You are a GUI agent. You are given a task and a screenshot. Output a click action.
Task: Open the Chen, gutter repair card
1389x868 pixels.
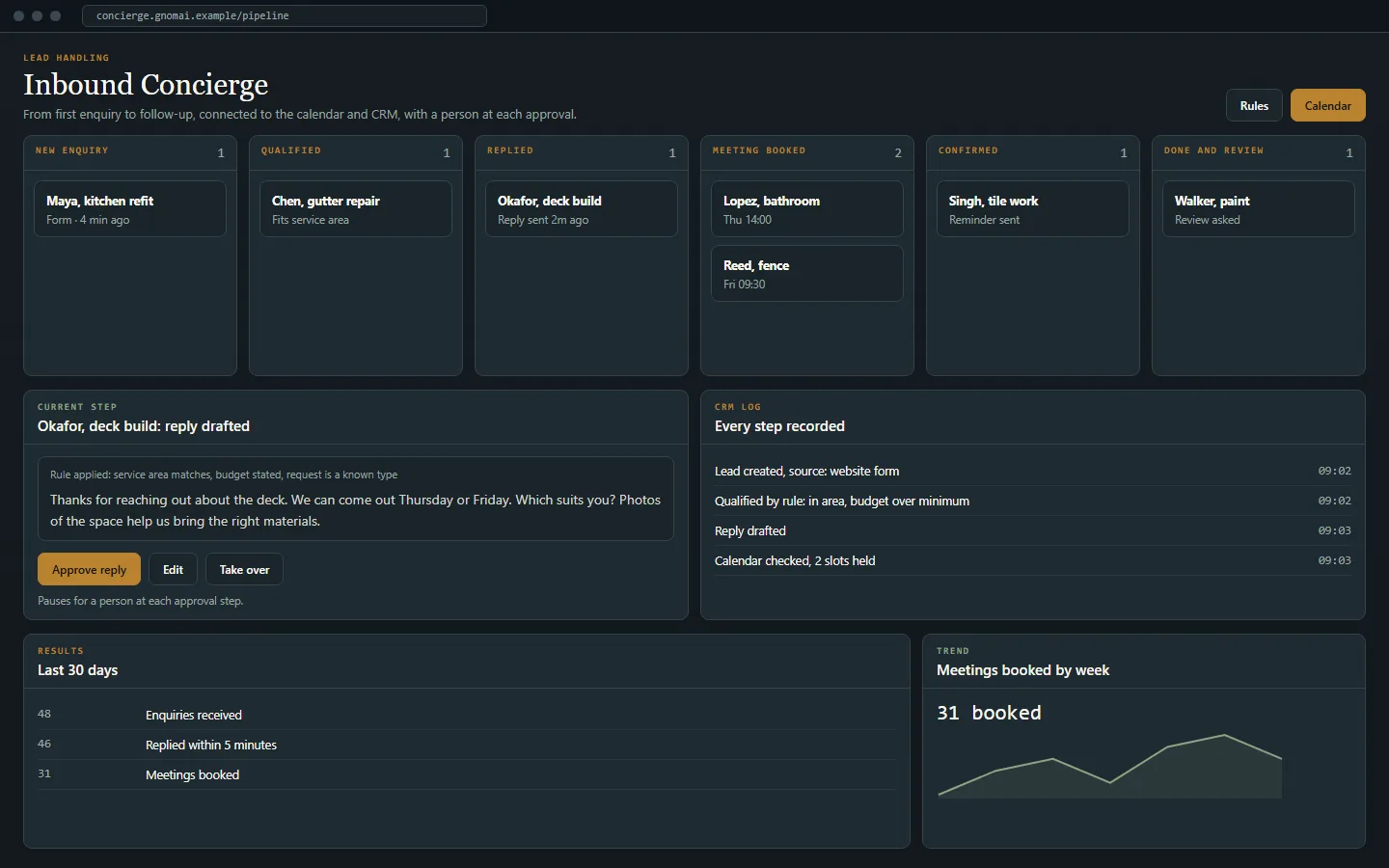click(x=356, y=208)
